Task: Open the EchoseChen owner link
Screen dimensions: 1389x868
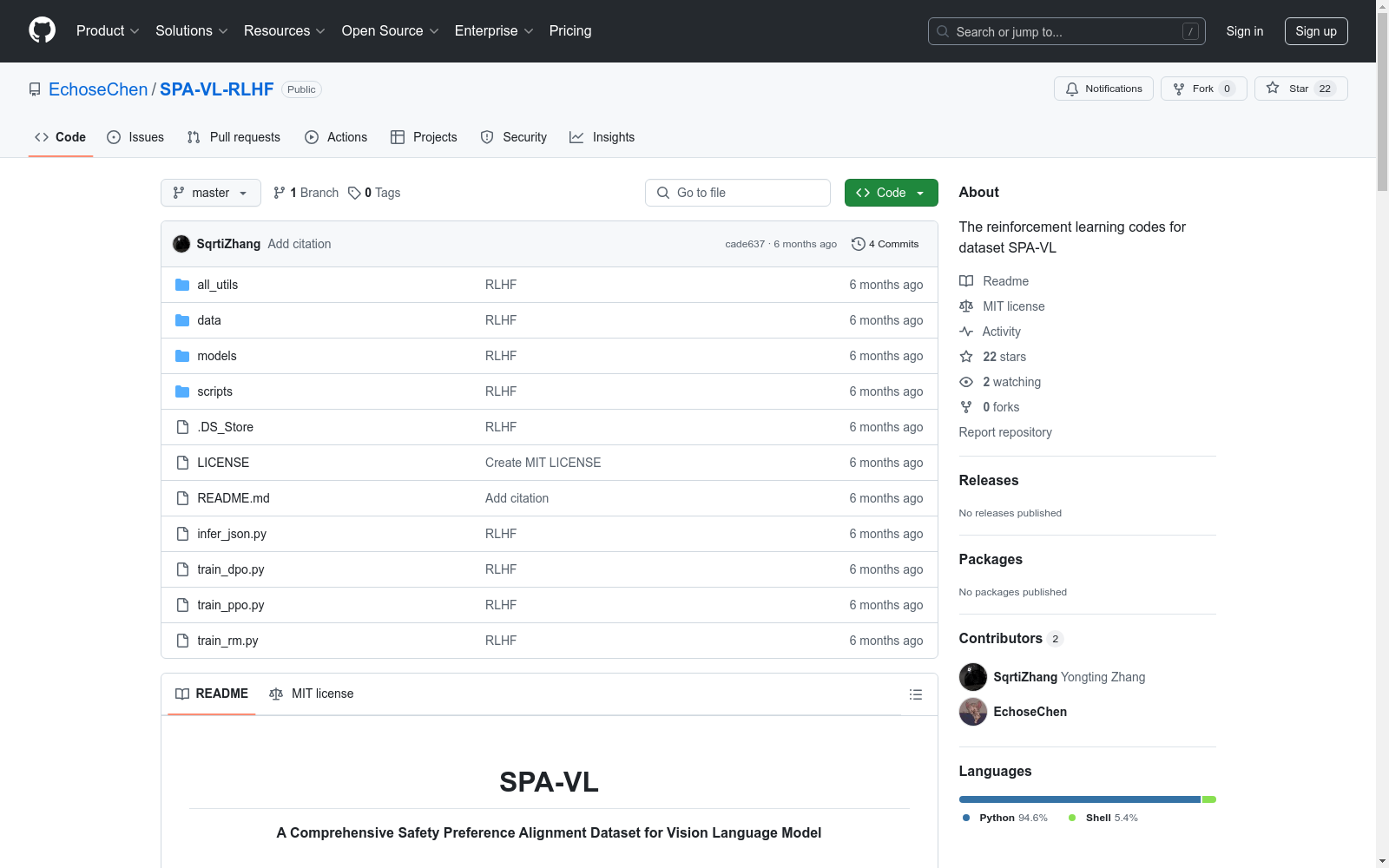Action: point(98,89)
